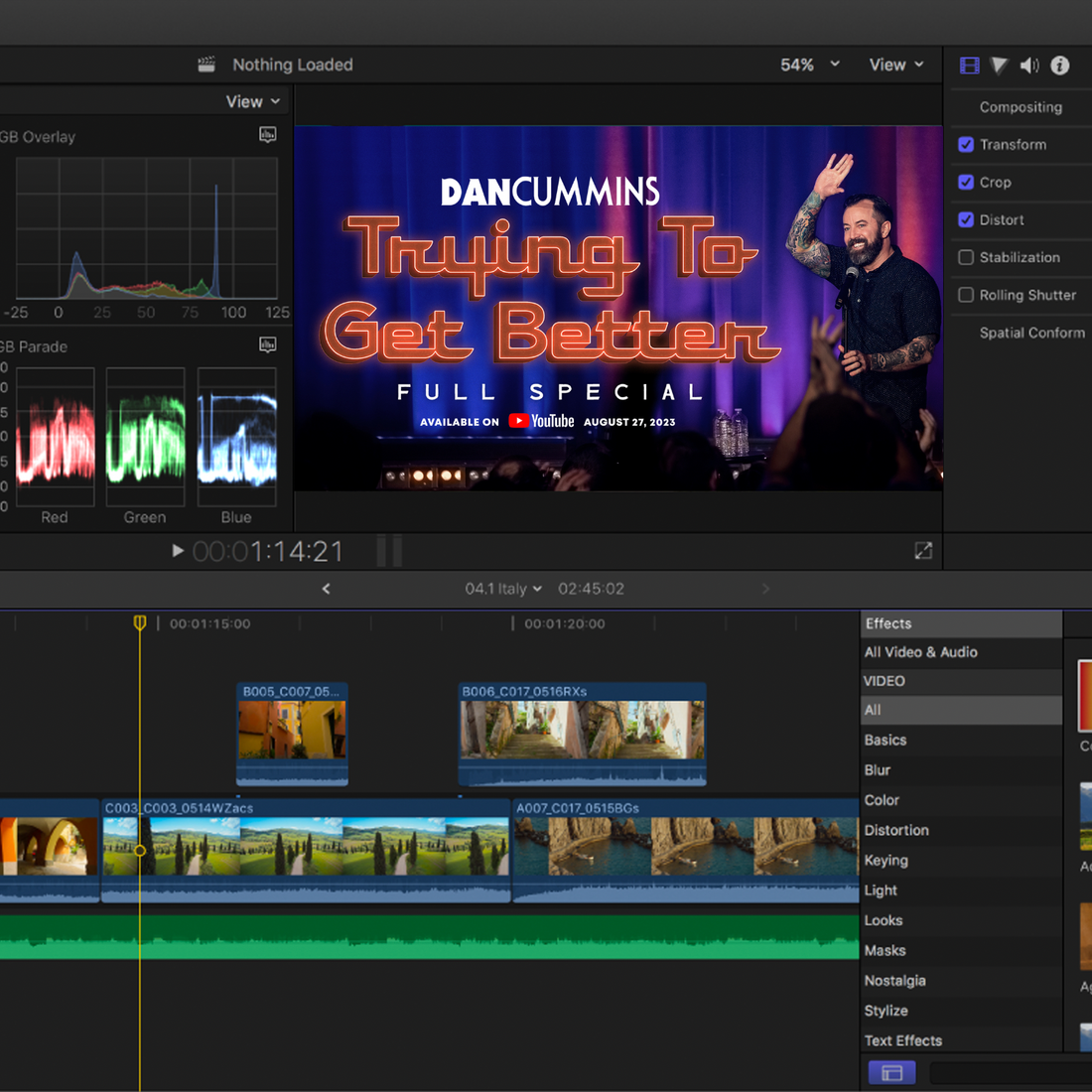Go back in timeline history arrow
Screen dimensions: 1092x1092
coord(326,589)
